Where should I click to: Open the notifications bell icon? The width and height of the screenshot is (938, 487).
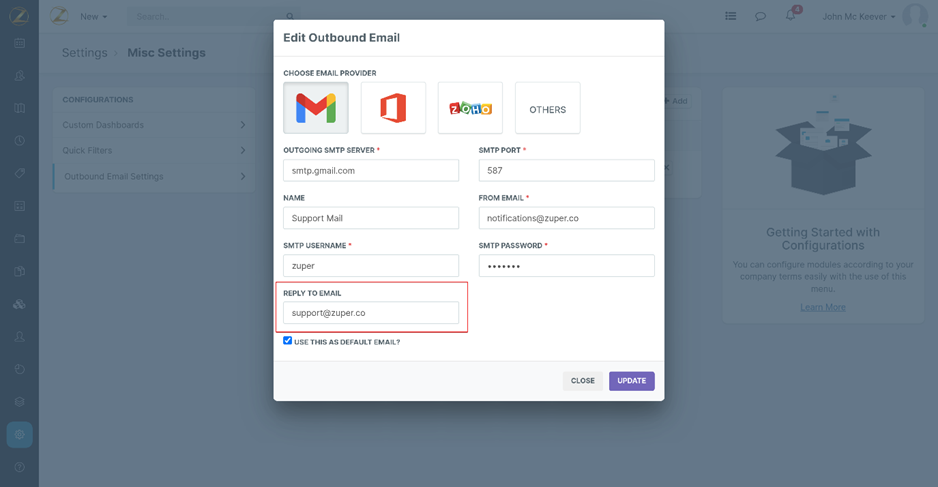point(790,16)
